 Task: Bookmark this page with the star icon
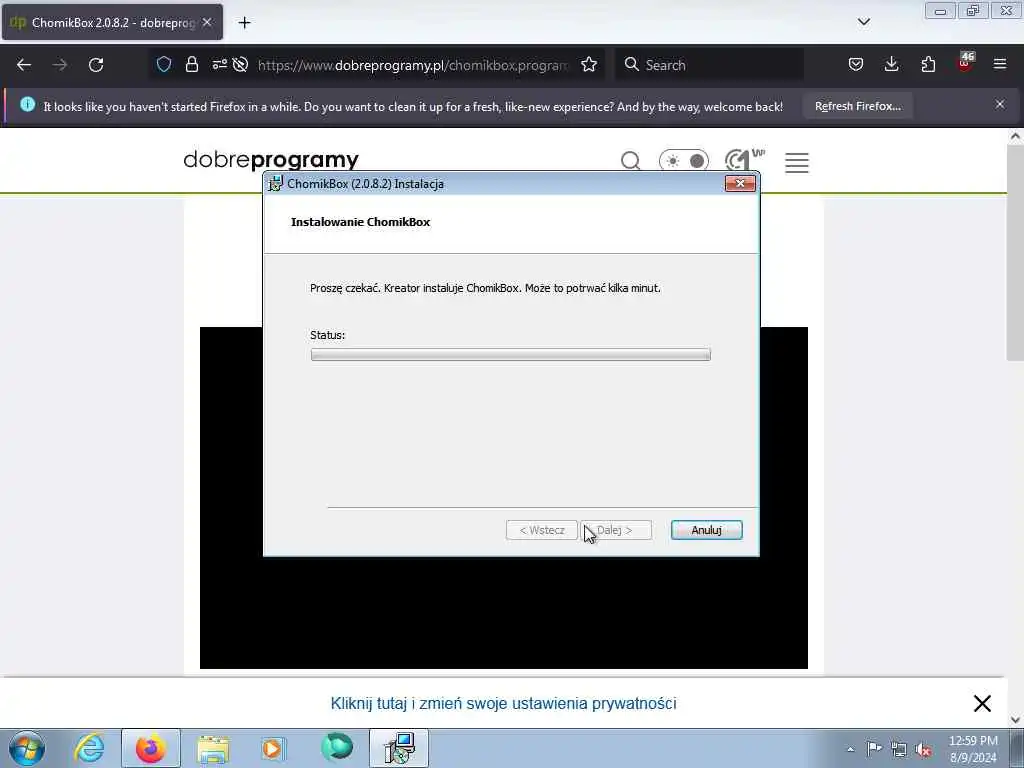[x=589, y=64]
